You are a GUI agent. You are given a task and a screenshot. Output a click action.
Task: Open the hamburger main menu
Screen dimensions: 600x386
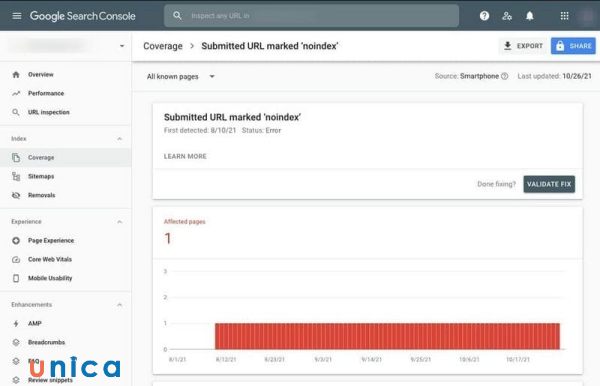pos(17,16)
